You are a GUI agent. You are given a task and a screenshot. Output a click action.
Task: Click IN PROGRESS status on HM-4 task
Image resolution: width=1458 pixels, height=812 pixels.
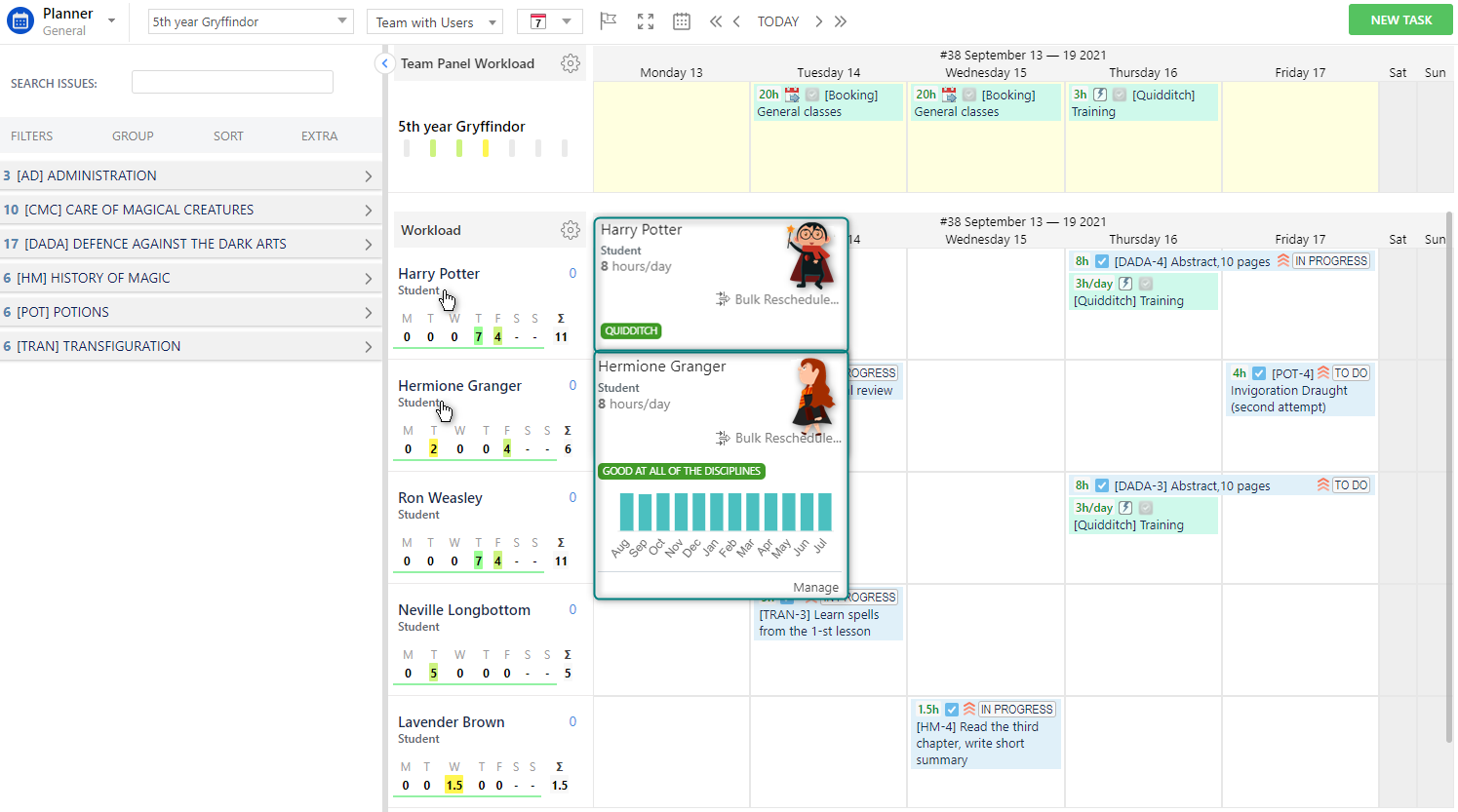click(x=1017, y=710)
